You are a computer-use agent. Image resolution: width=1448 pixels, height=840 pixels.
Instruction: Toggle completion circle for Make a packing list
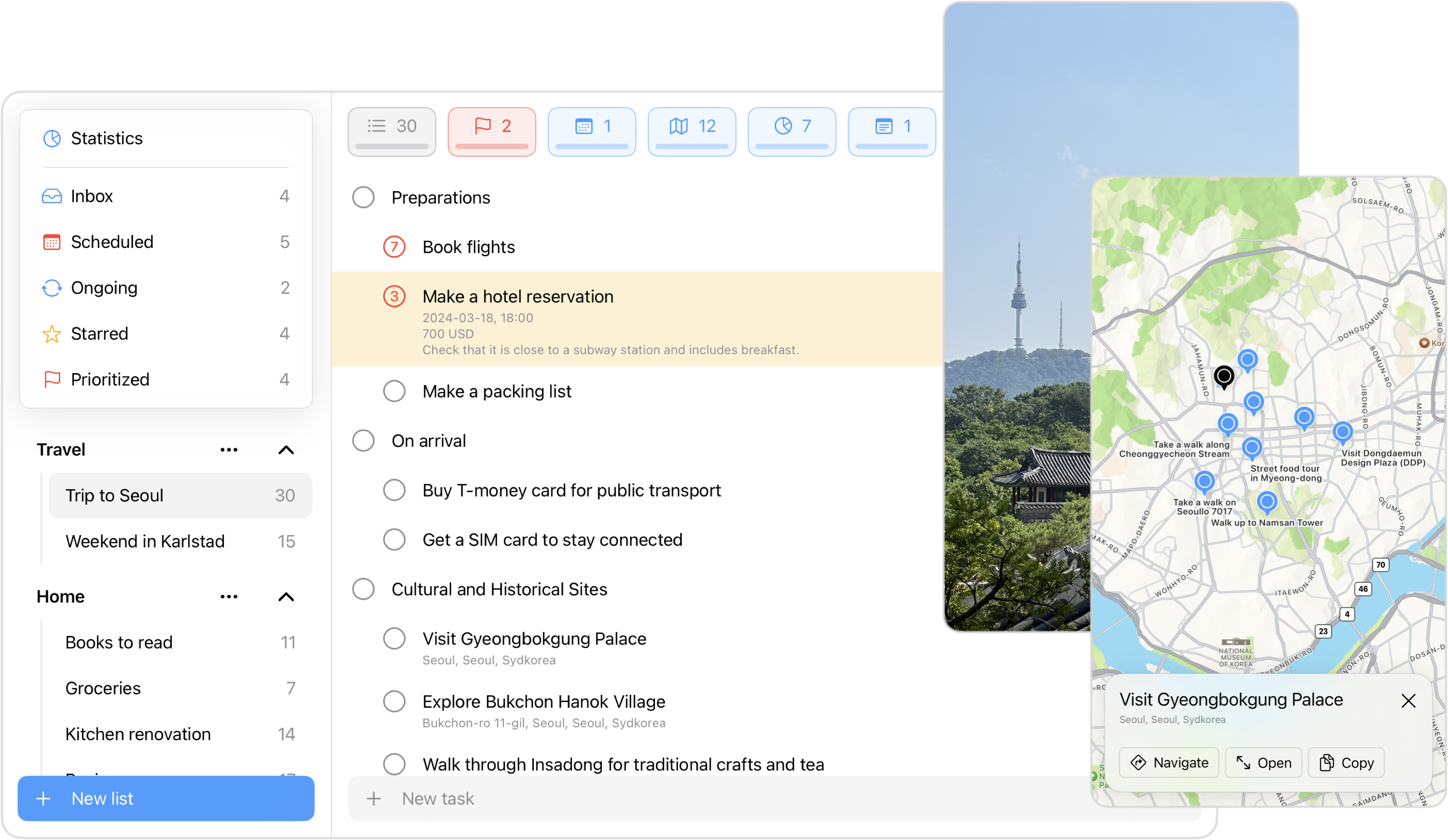pos(394,391)
